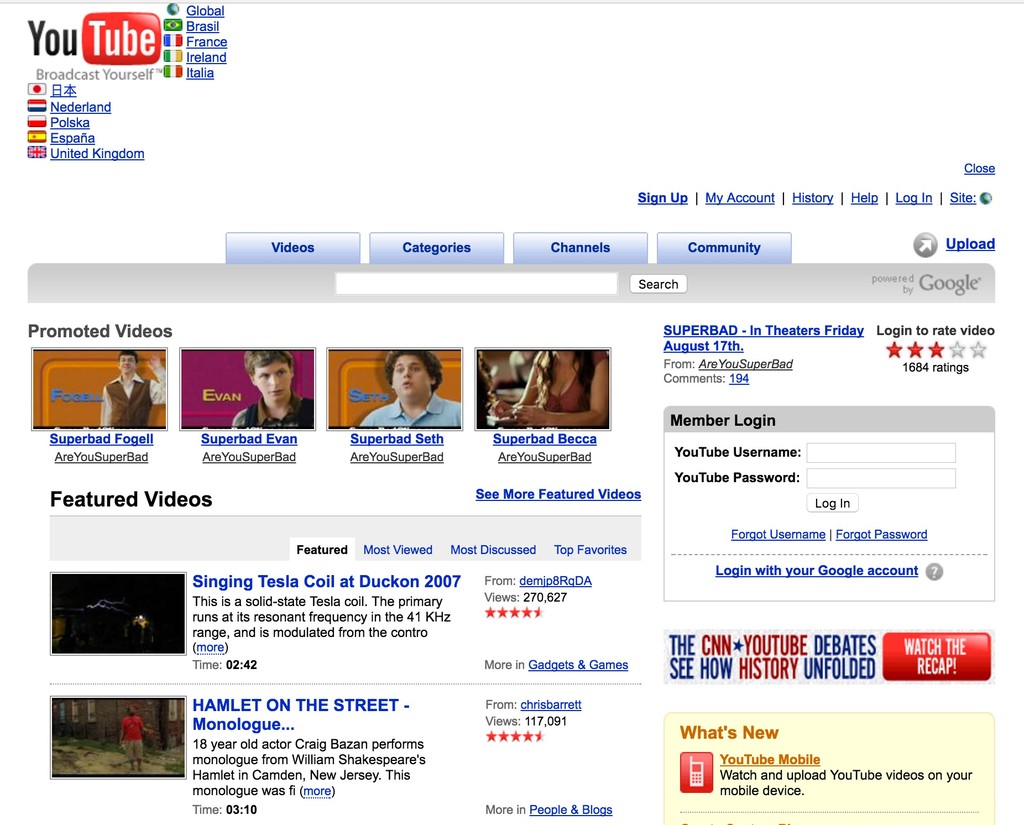Switch to the Most Viewed tab

point(397,549)
